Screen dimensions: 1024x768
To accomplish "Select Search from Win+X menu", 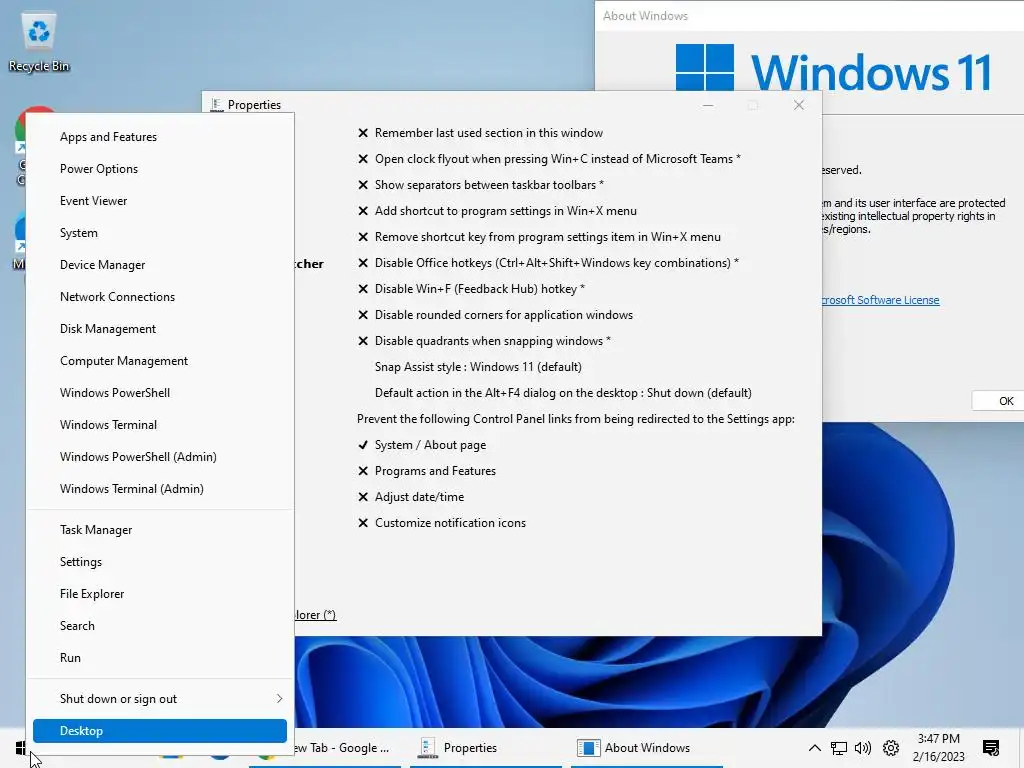I will click(x=160, y=626).
